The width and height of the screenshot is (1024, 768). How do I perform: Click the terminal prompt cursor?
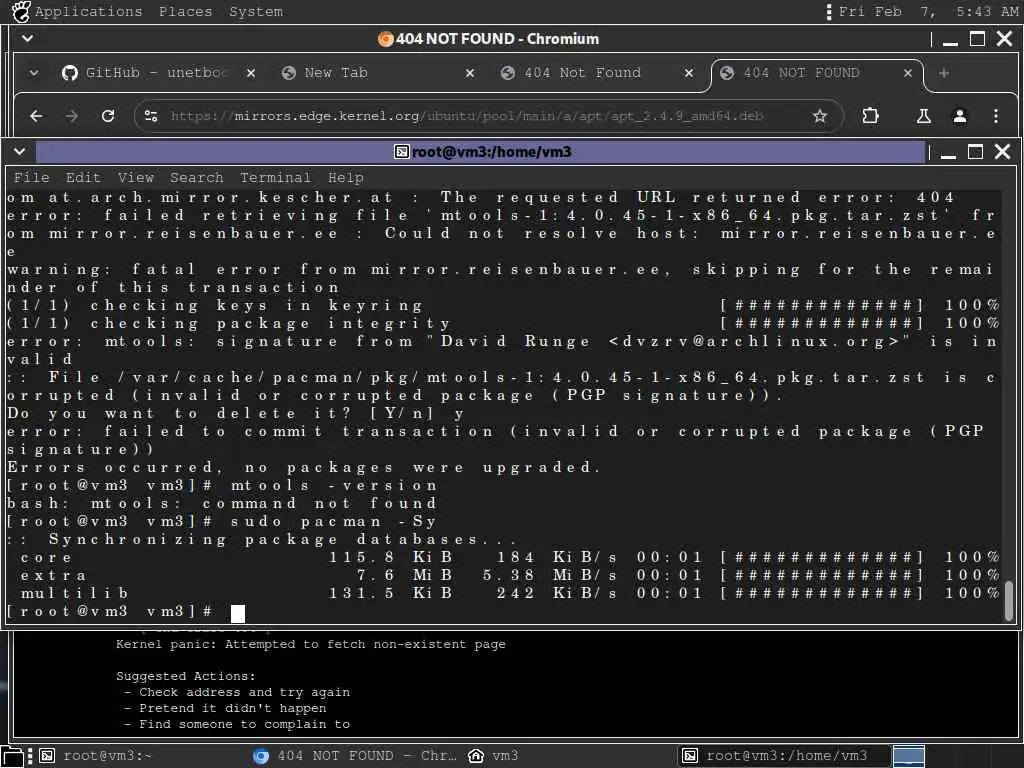click(x=238, y=613)
